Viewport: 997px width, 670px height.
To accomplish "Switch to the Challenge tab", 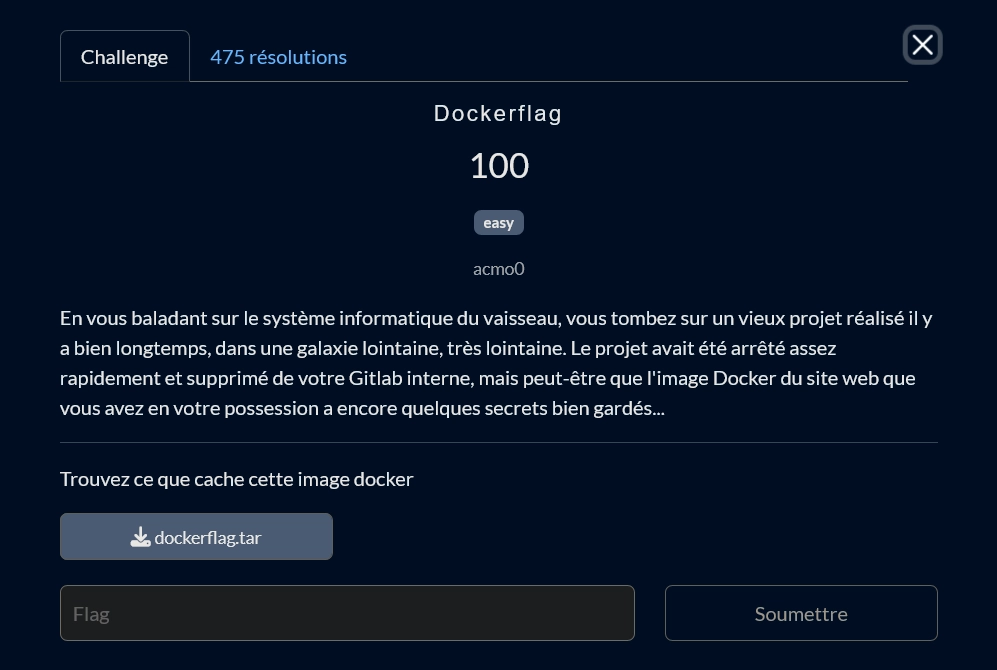I will pyautogui.click(x=124, y=57).
